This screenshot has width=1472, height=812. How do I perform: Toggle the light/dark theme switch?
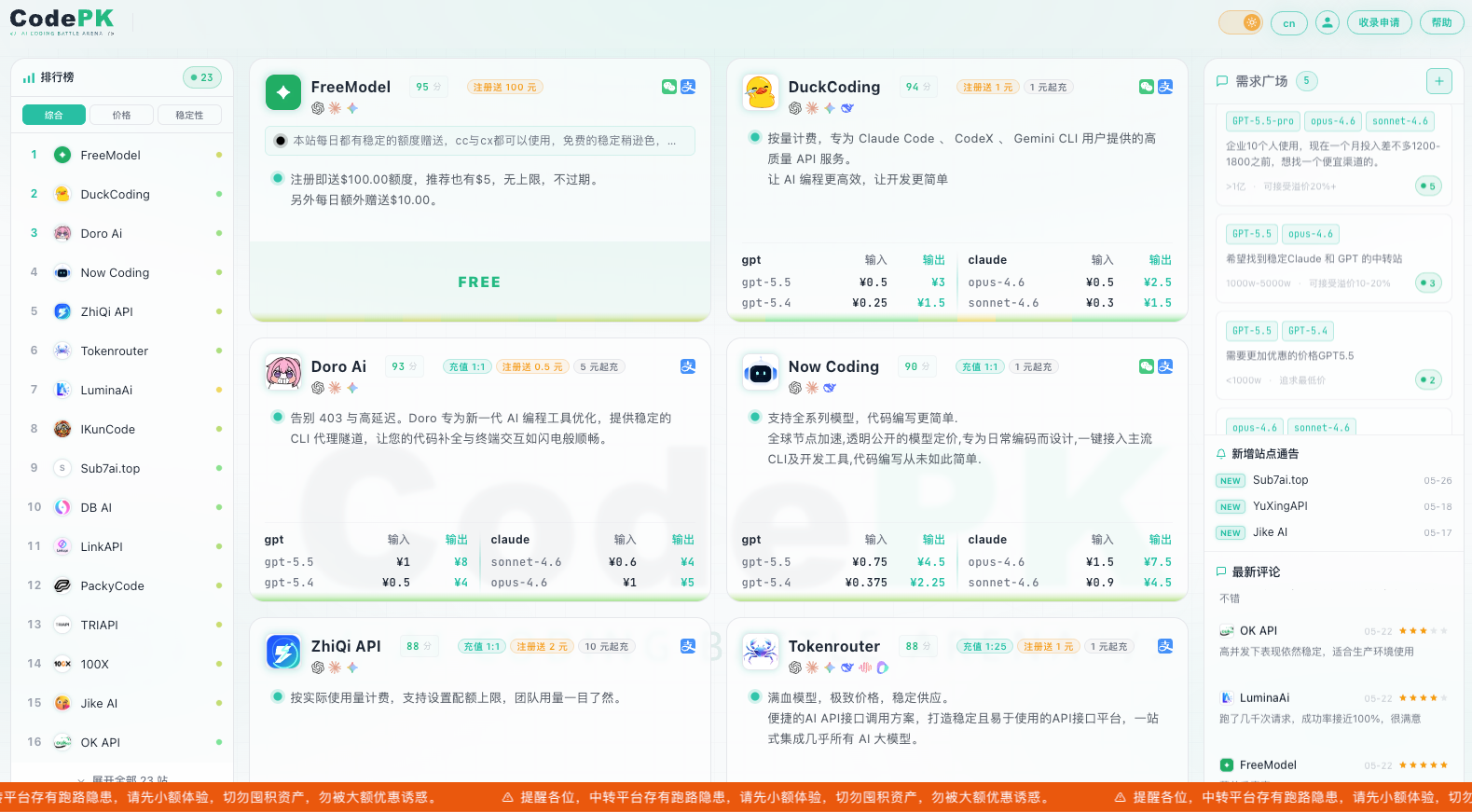pos(1241,22)
